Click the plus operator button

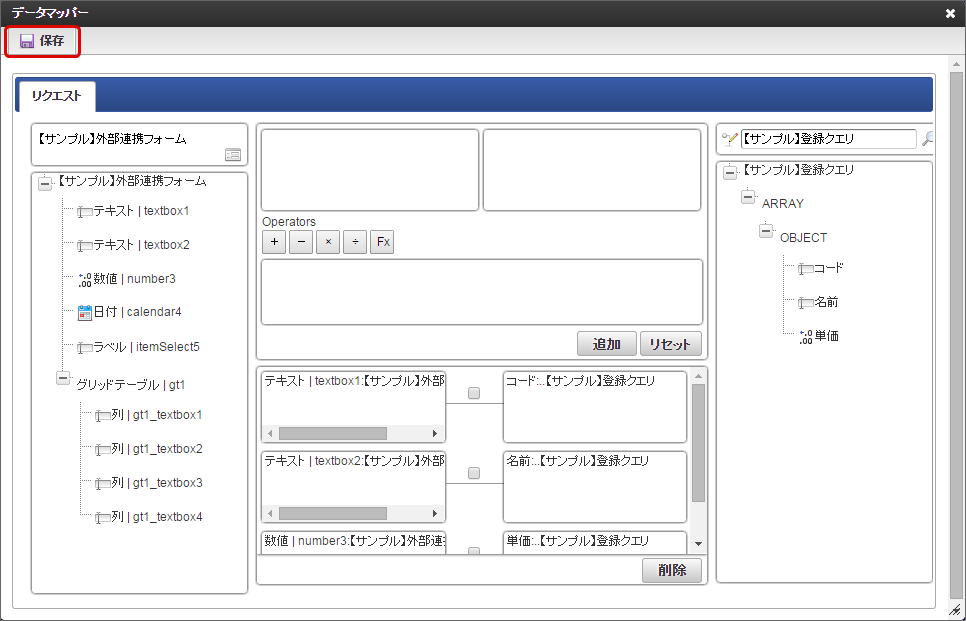pyautogui.click(x=274, y=242)
